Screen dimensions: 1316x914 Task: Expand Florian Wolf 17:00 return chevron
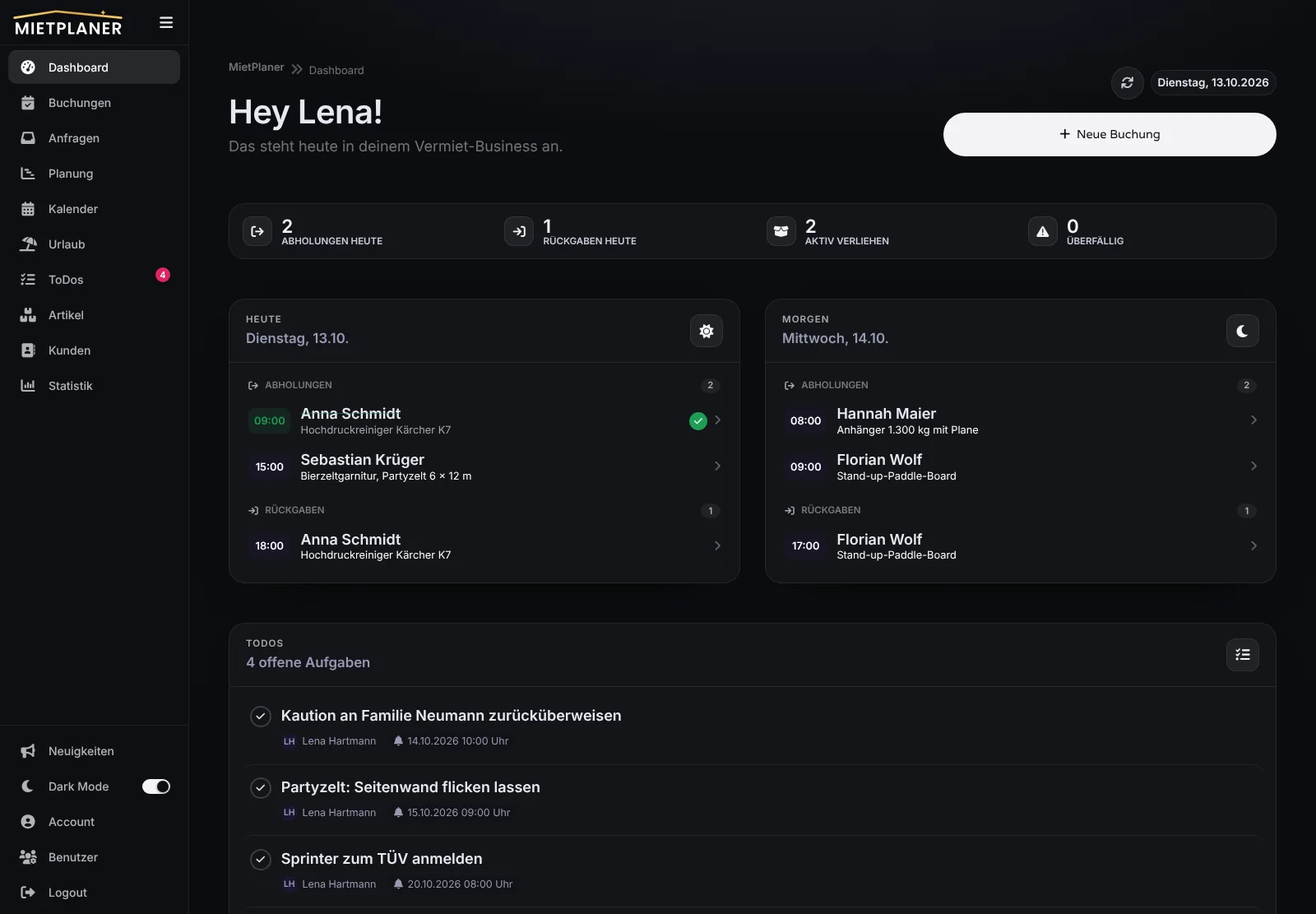click(x=1253, y=545)
